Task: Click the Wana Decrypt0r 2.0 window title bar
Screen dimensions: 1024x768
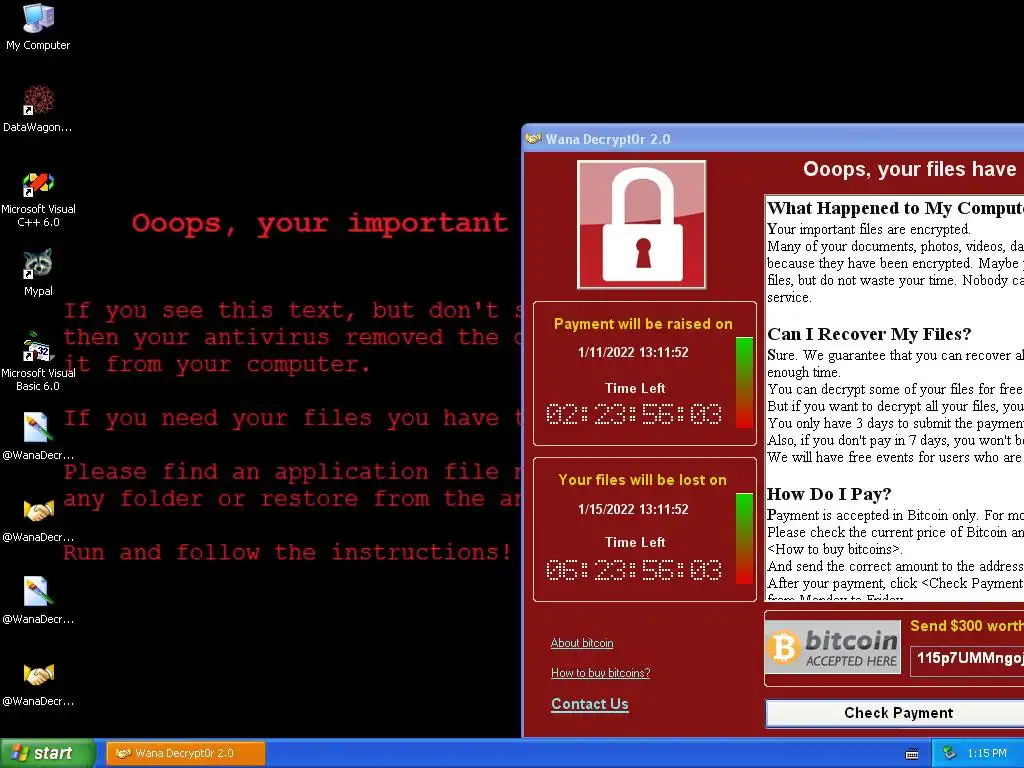Action: (x=773, y=138)
